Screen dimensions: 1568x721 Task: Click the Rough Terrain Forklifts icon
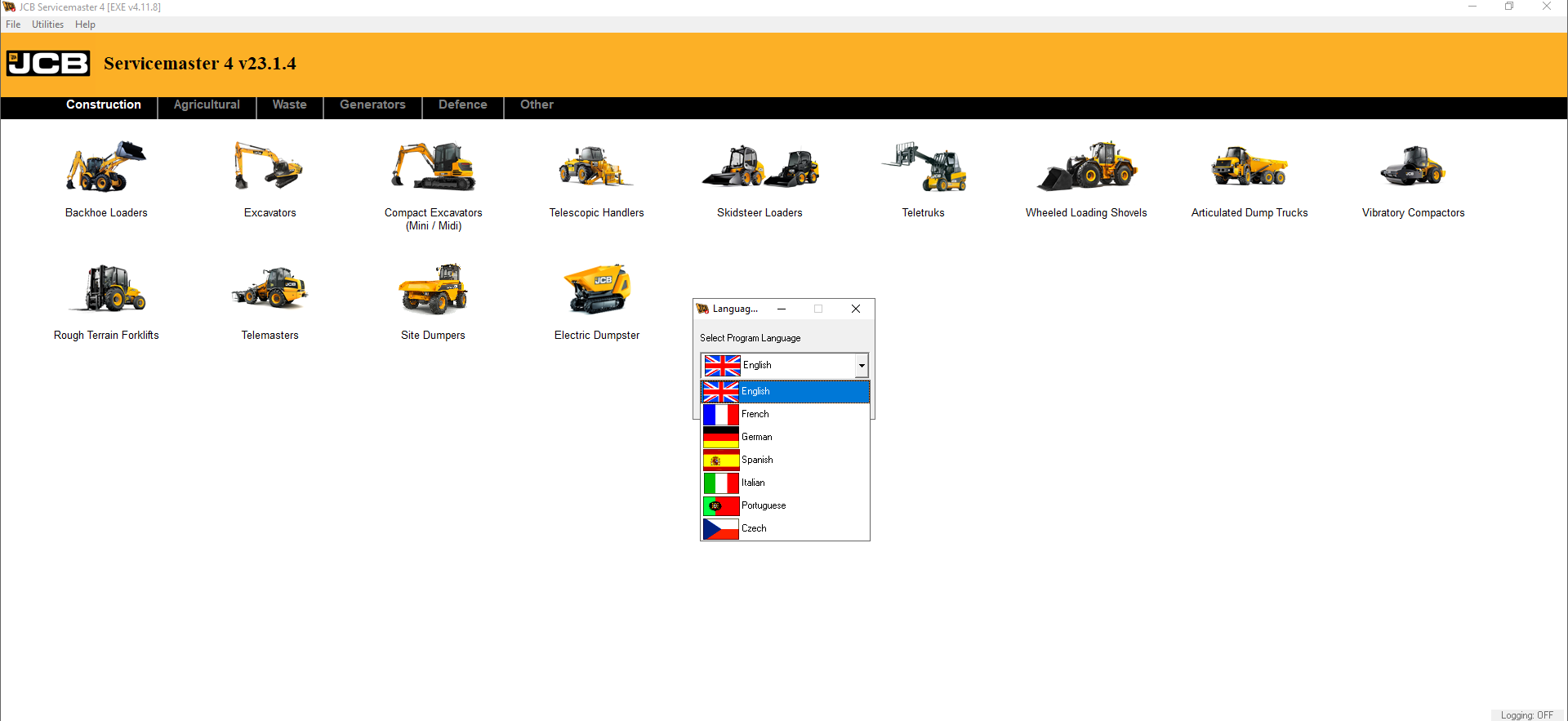click(x=106, y=291)
